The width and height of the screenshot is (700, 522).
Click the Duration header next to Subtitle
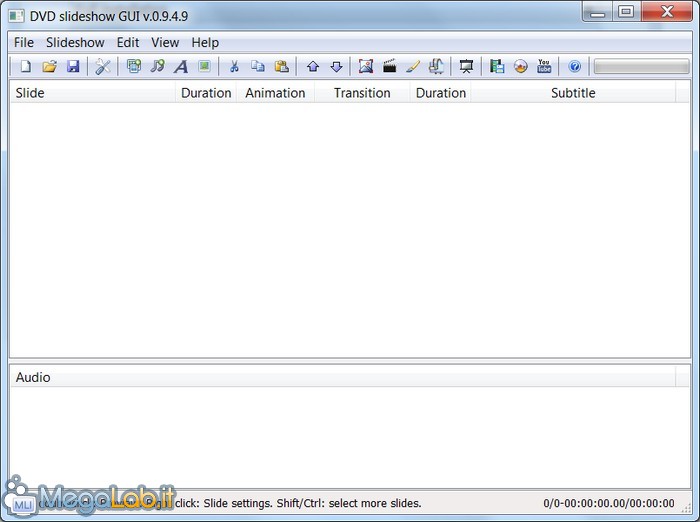pyautogui.click(x=441, y=93)
